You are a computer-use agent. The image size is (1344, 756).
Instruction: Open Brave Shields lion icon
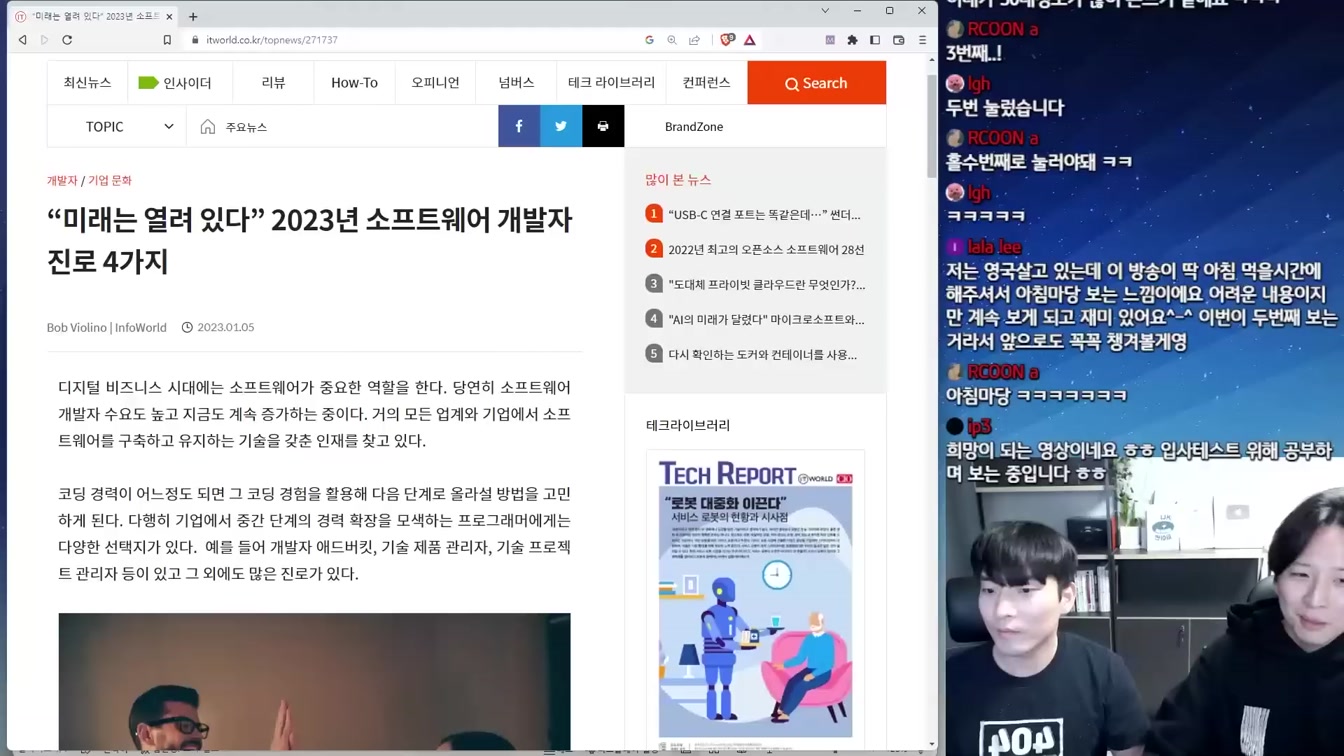pyautogui.click(x=727, y=40)
